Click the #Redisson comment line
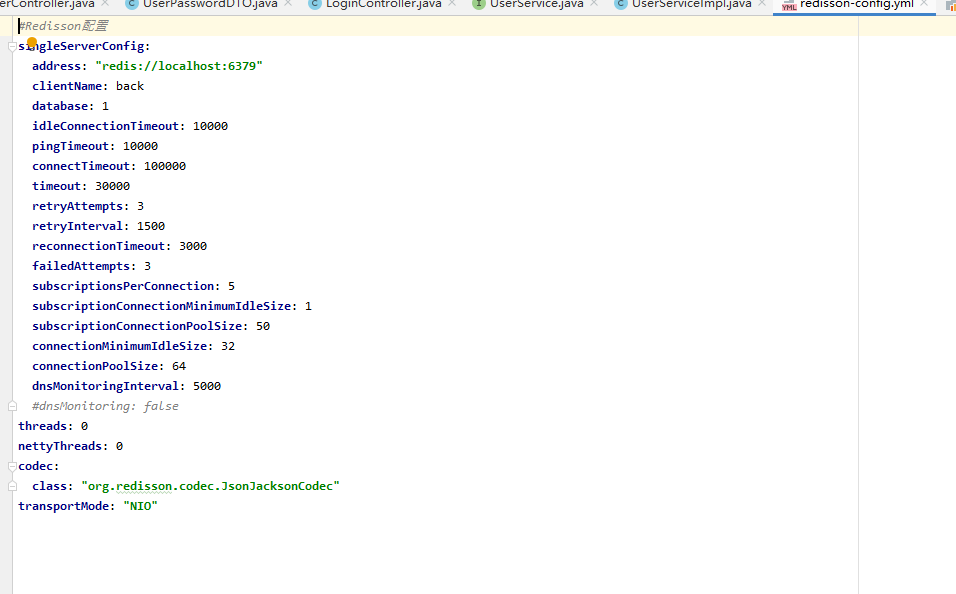The image size is (956, 594). [63, 26]
